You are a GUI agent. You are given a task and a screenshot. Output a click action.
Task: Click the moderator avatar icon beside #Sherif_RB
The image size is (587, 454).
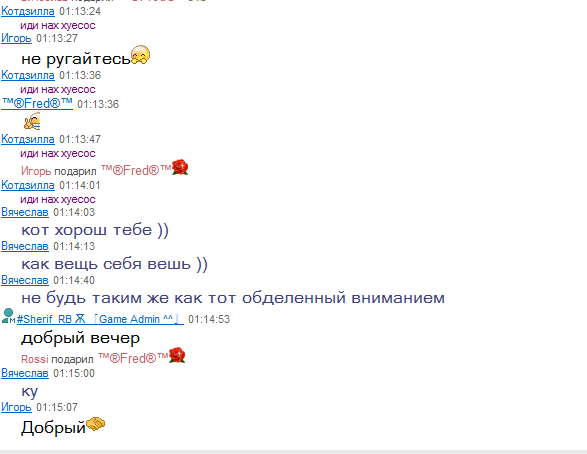click(8, 316)
